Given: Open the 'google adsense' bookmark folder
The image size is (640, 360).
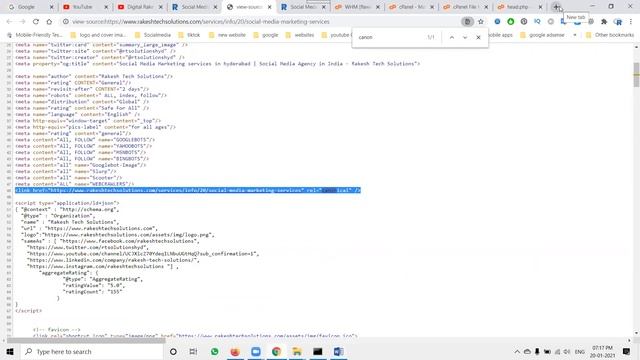Looking at the screenshot, I should [542, 35].
